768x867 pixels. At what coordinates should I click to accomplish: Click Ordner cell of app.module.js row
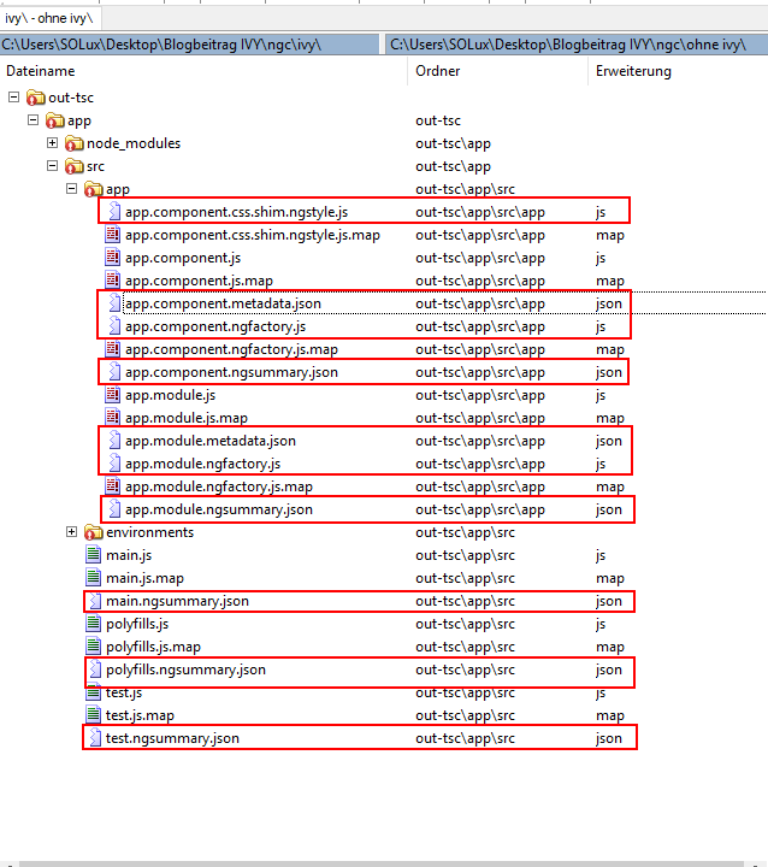[x=480, y=395]
